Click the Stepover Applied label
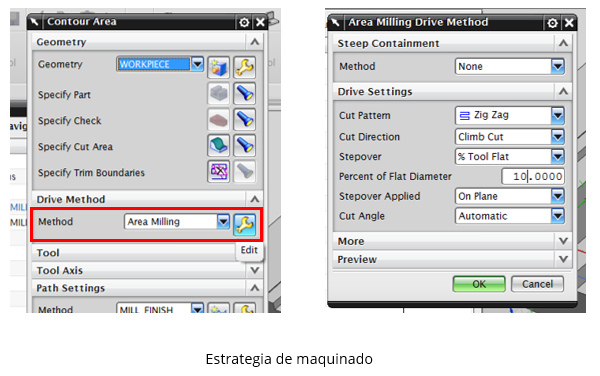600x376 pixels. tap(380, 196)
